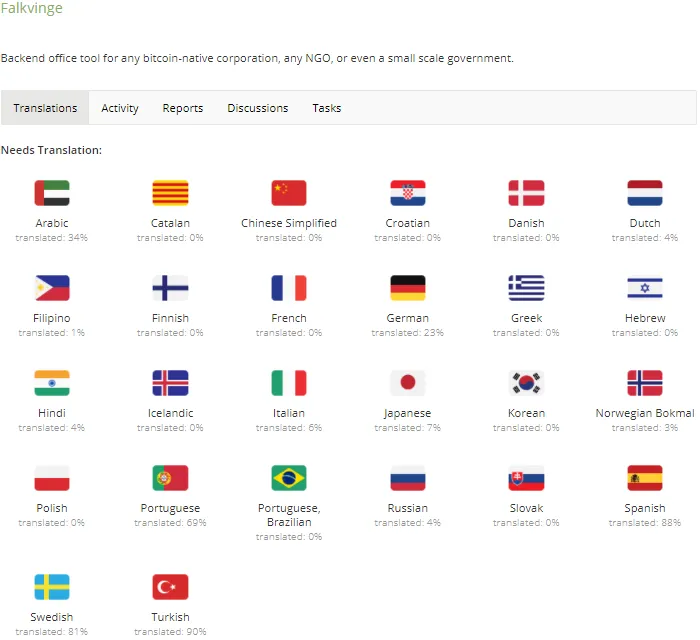Open the Korean flag icon
700x640 pixels.
coord(526,383)
